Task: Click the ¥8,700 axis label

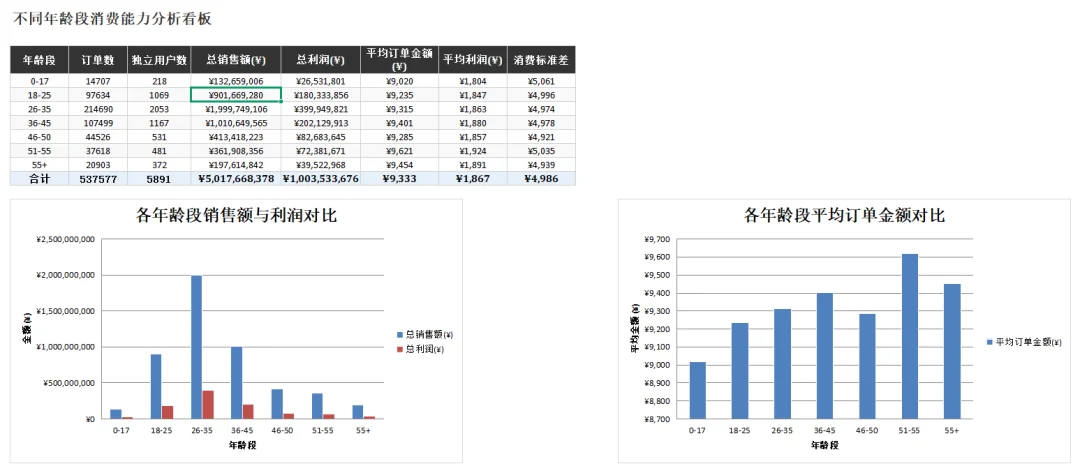Action: 657,419
